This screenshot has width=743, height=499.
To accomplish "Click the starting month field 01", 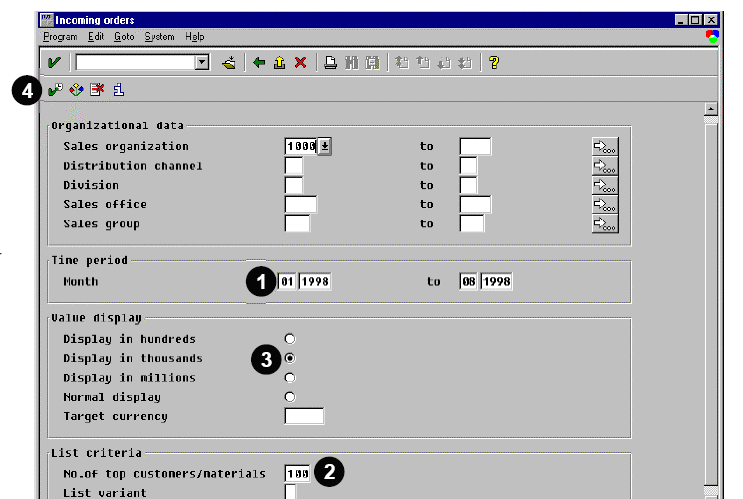I will [287, 281].
